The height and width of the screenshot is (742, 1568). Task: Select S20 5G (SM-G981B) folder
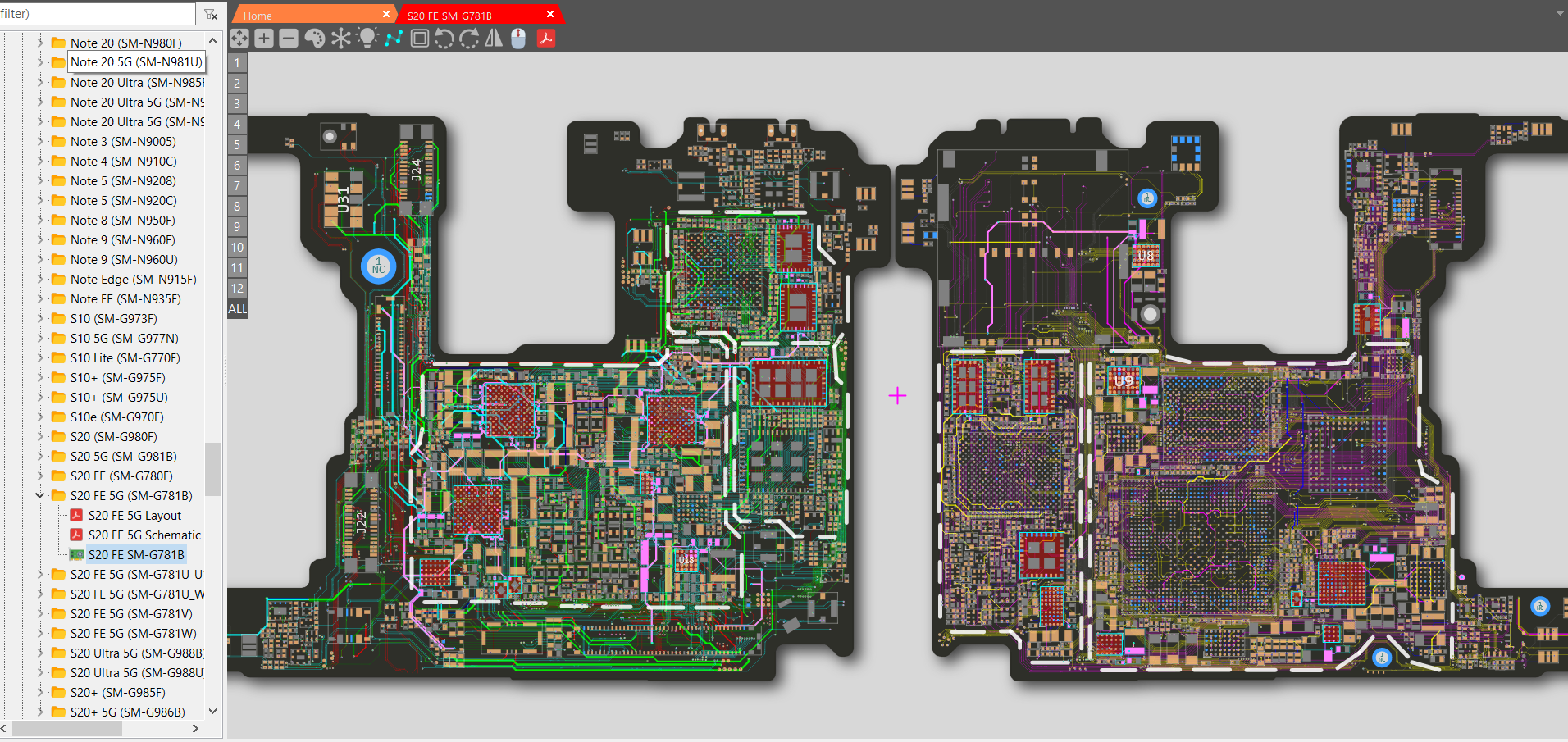pyautogui.click(x=123, y=456)
